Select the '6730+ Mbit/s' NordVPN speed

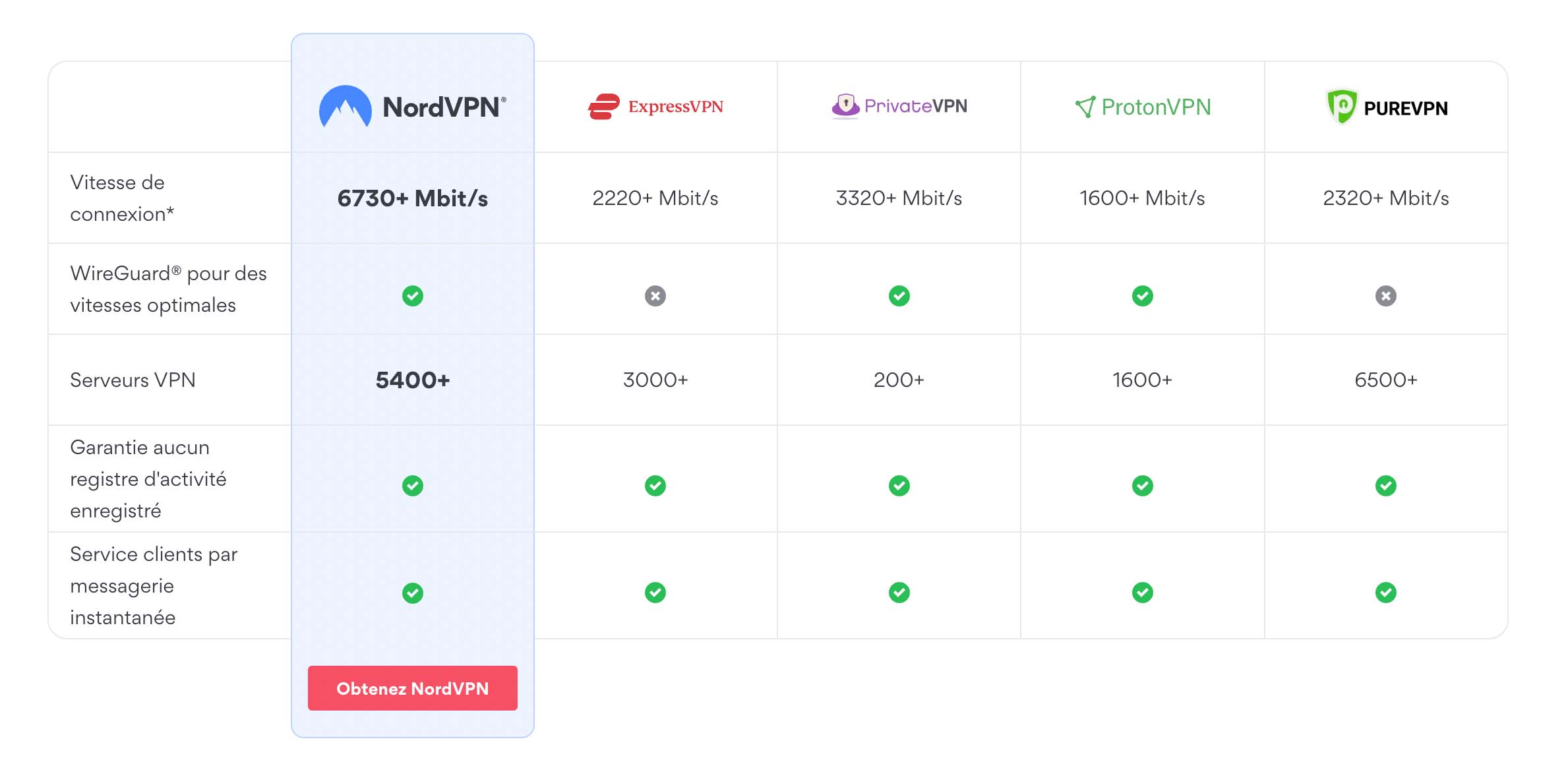coord(413,198)
